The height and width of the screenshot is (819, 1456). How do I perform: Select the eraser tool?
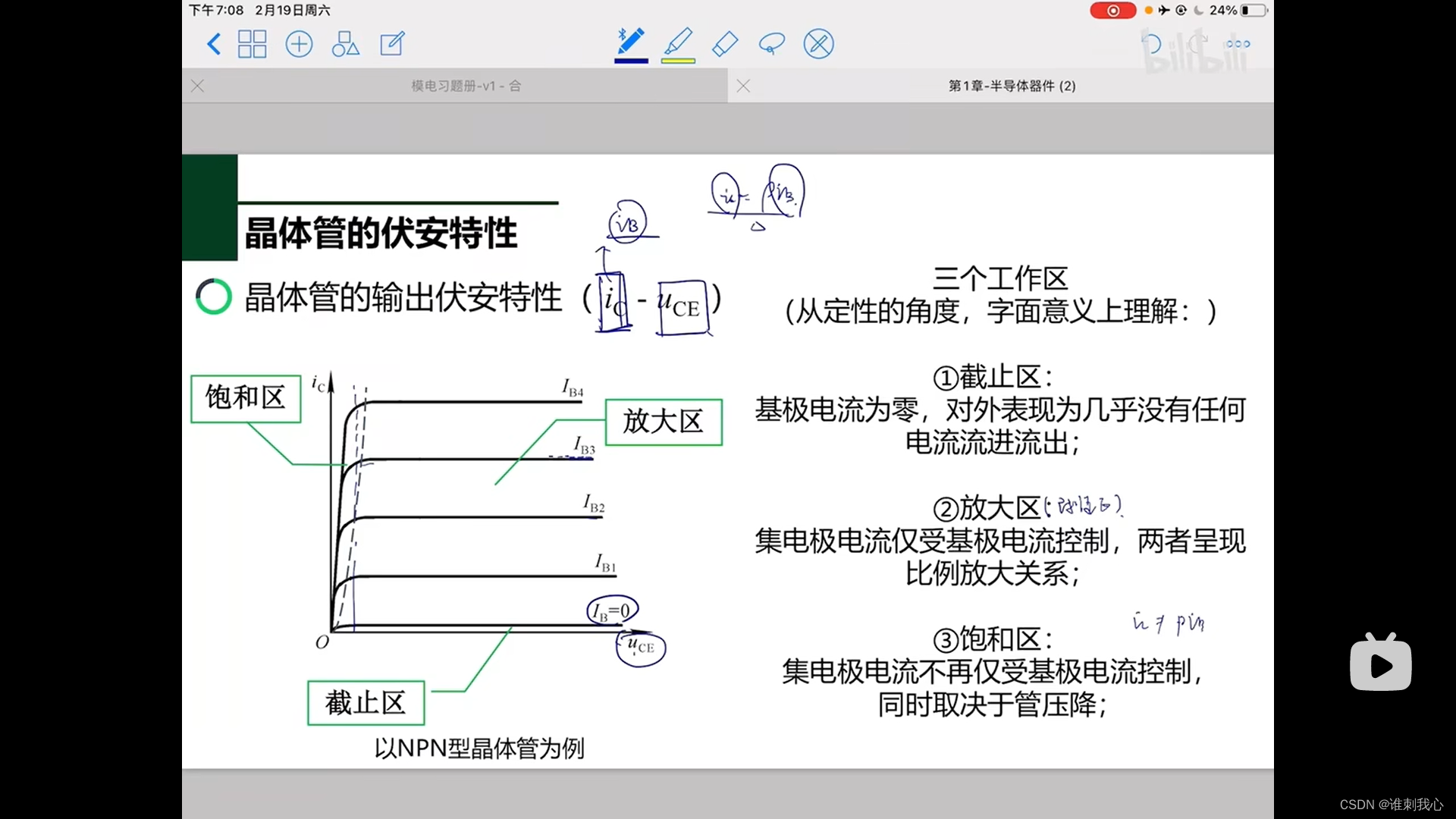(x=725, y=44)
